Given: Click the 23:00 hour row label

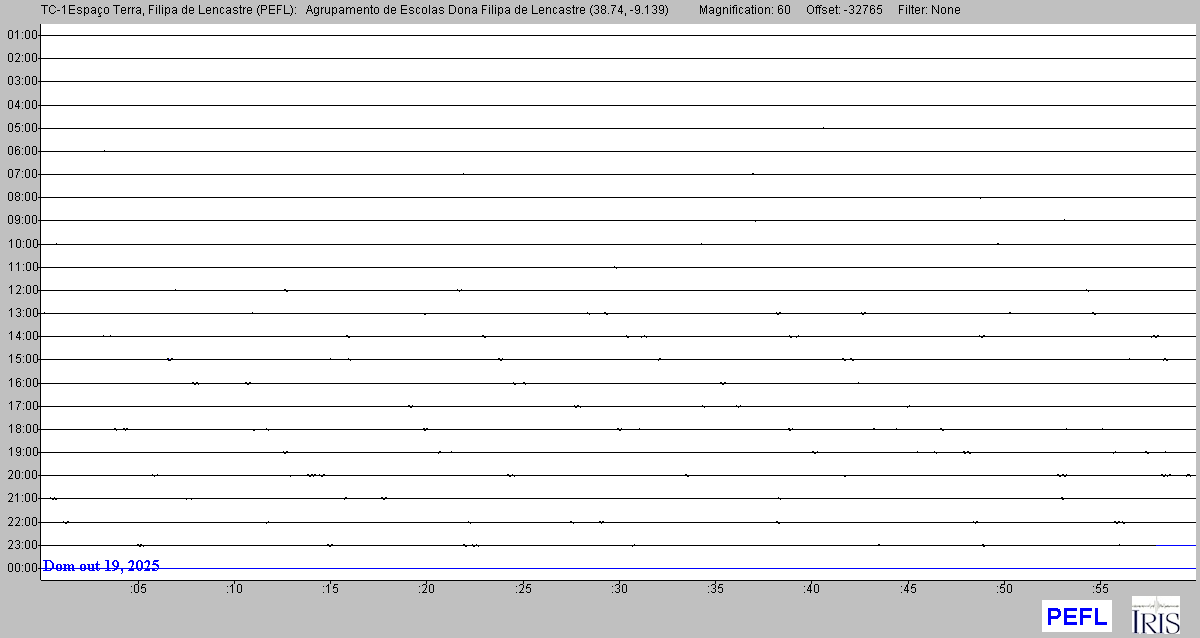Looking at the screenshot, I should pyautogui.click(x=21, y=545).
